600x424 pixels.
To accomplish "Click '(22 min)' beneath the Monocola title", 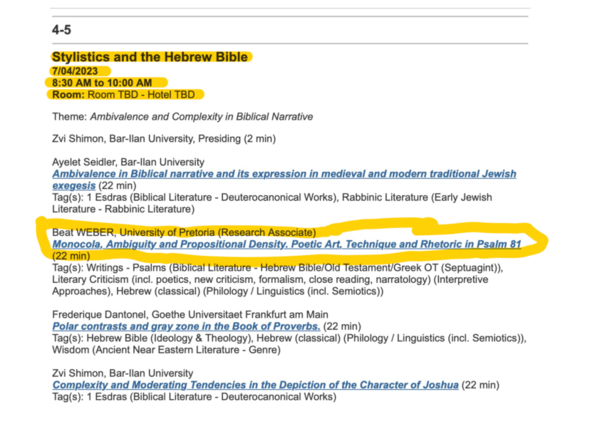I will click(x=72, y=255).
